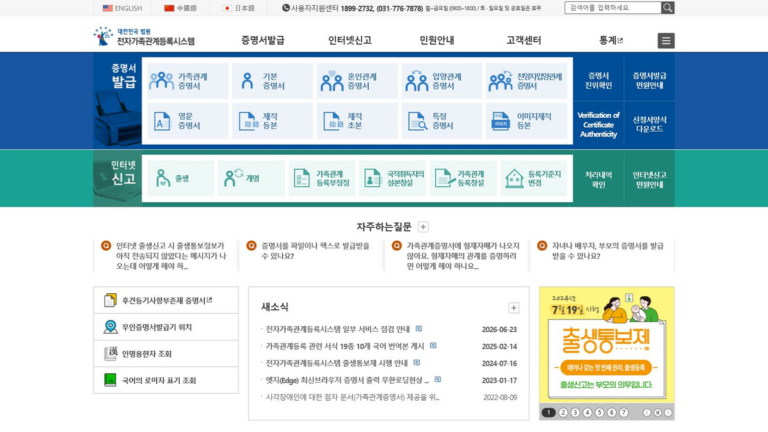Open the 고객센터 menu
768x432 pixels.
[x=524, y=40]
